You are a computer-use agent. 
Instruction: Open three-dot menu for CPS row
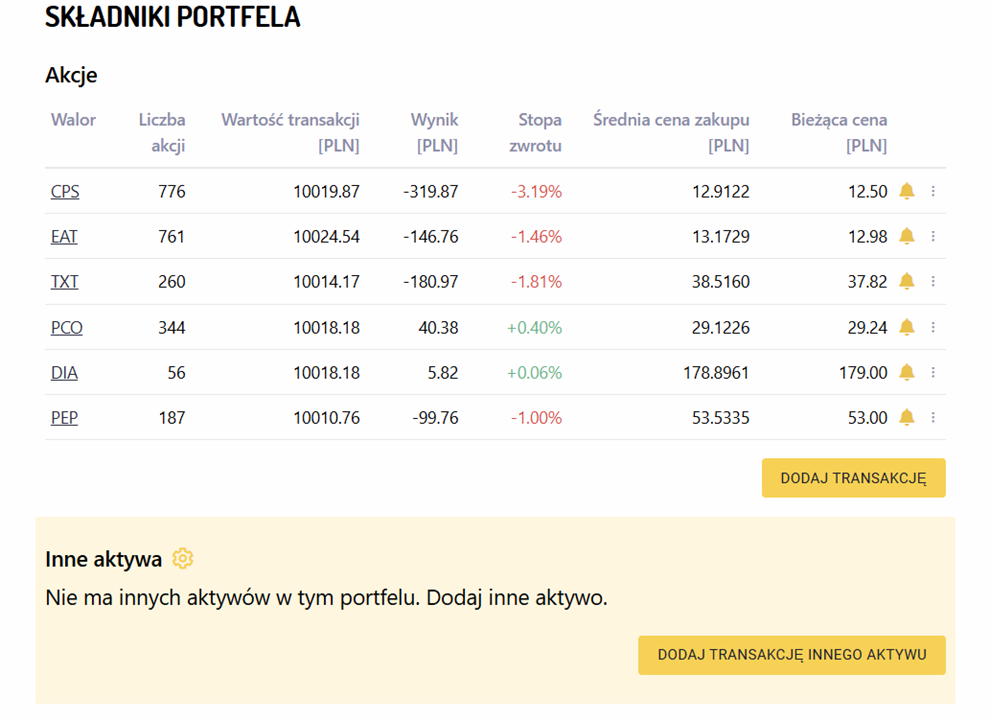[x=933, y=191]
